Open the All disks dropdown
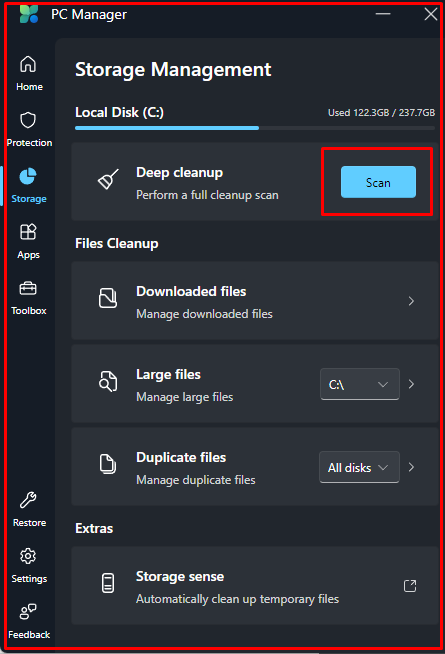 coord(359,467)
